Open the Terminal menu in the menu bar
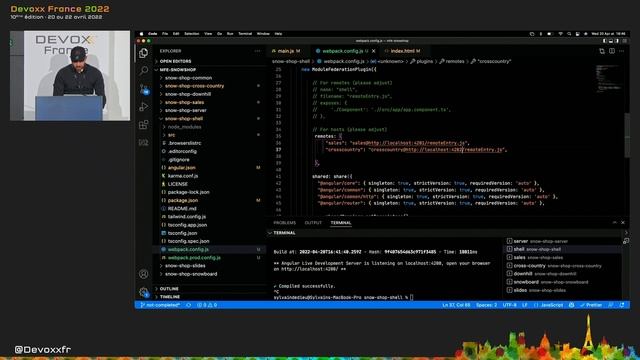This screenshot has width=640, height=360. tap(245, 34)
